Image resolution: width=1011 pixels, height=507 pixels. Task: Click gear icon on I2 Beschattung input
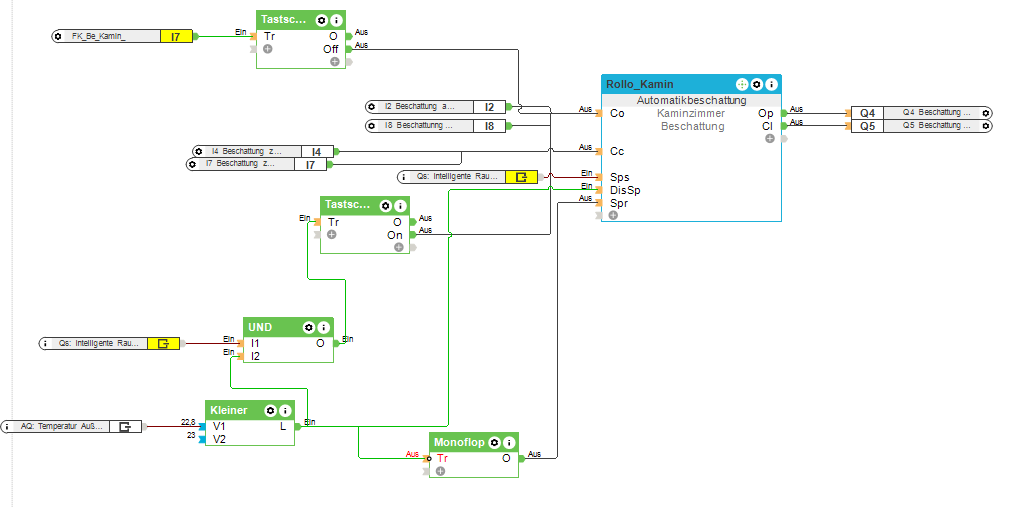tap(371, 106)
